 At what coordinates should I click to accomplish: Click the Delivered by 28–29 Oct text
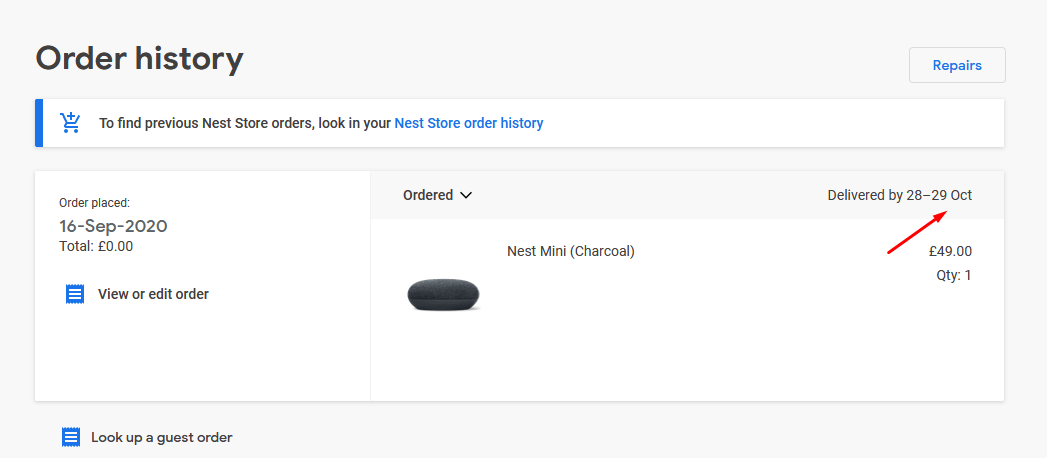point(899,196)
